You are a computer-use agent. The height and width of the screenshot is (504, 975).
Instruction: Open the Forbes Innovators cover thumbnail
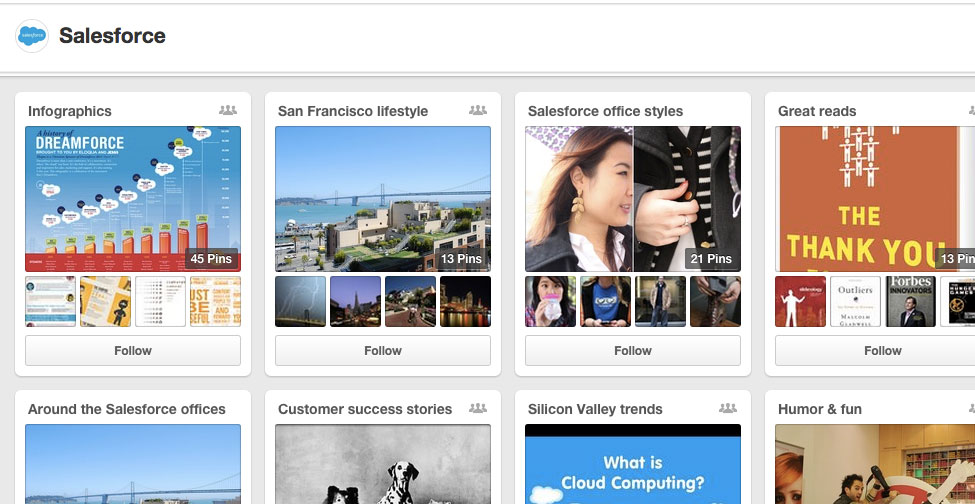[x=910, y=301]
